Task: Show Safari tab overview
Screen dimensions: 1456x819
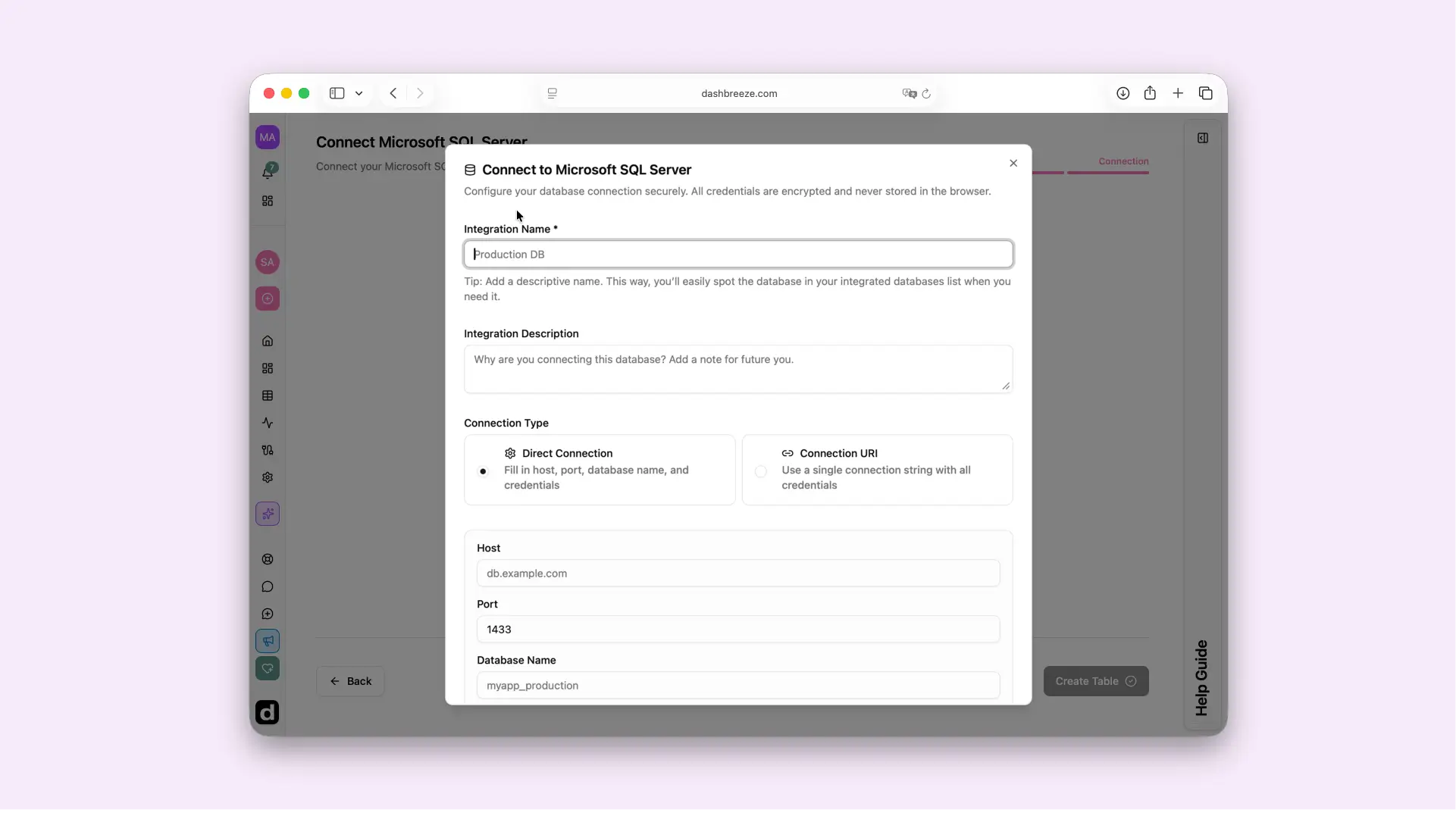Action: click(1206, 93)
